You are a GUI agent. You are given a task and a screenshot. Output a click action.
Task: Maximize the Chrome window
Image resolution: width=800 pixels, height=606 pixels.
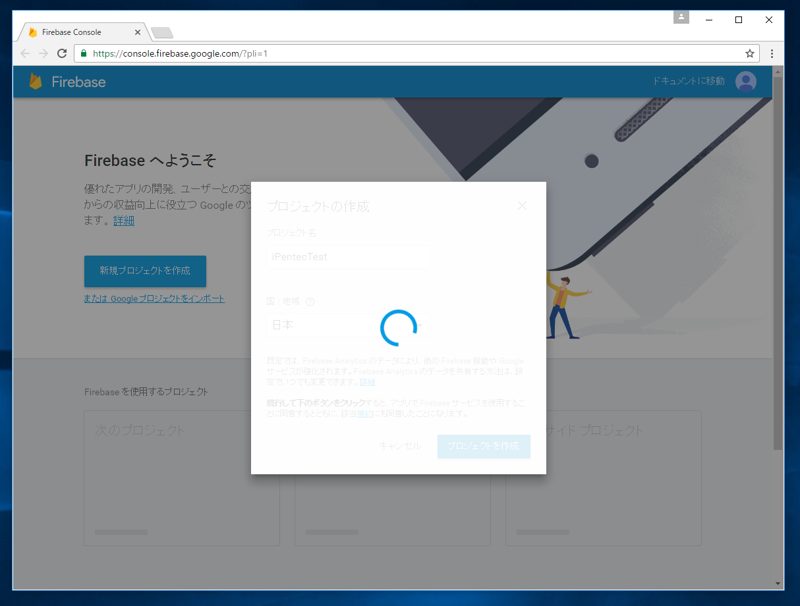(738, 19)
